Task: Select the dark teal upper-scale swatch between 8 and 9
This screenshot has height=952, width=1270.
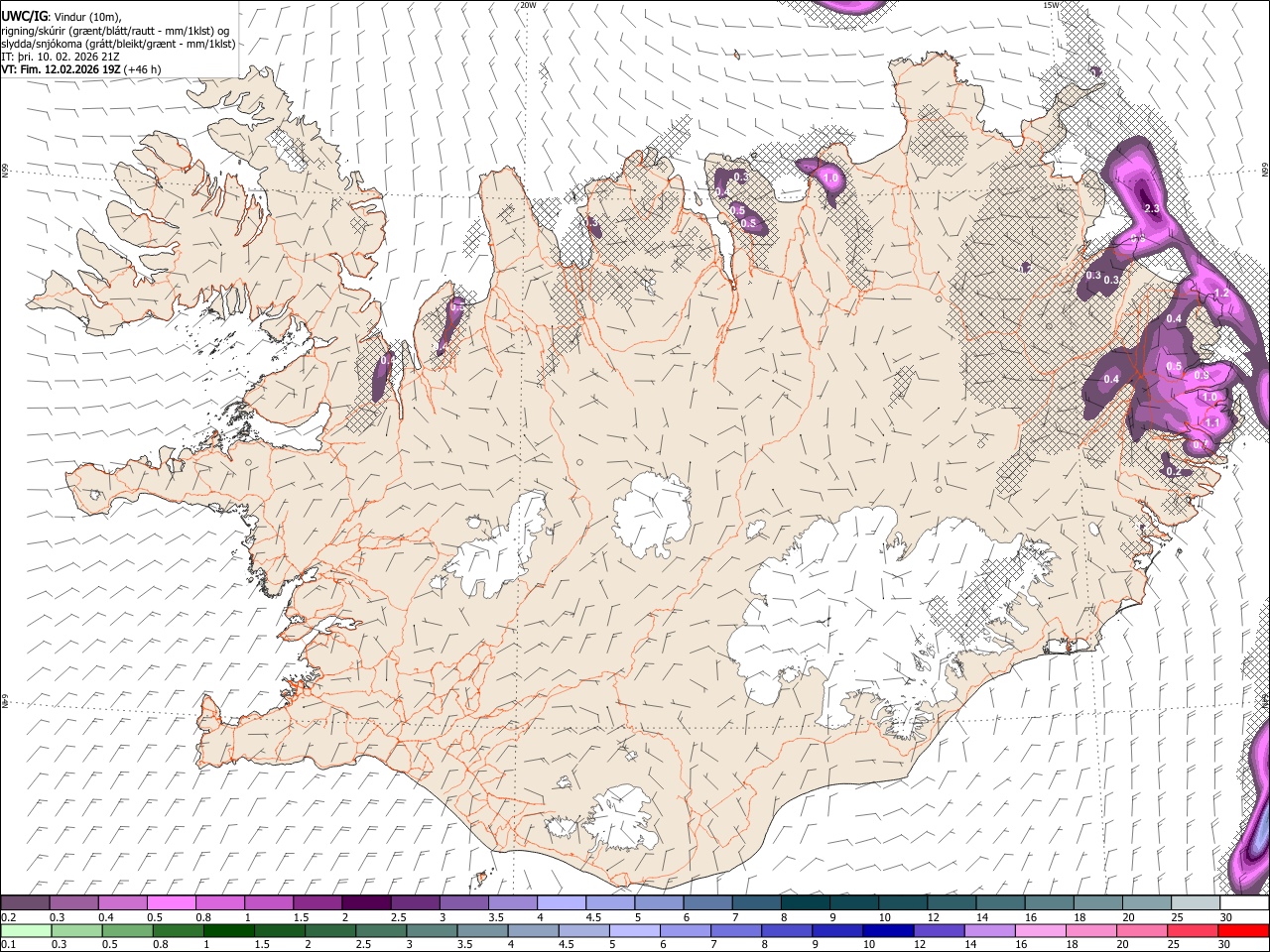Action: click(806, 903)
